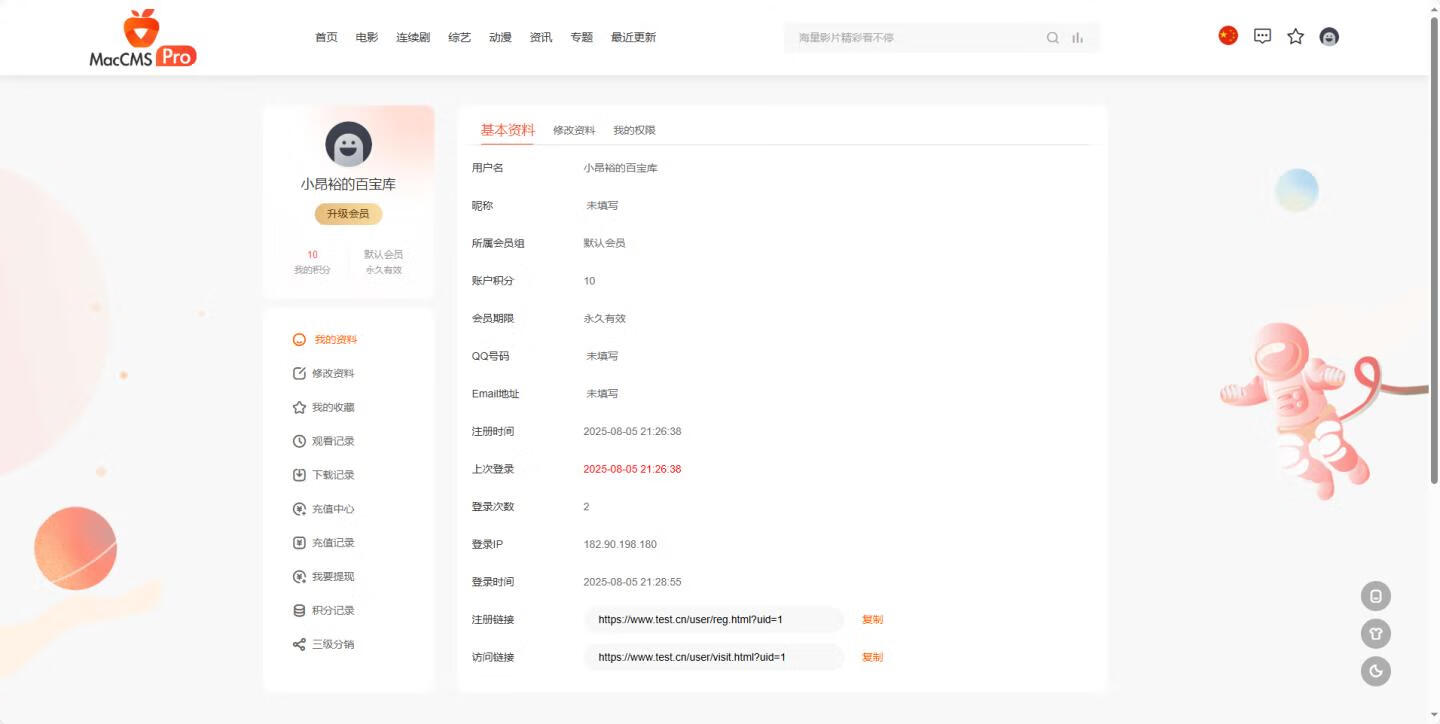This screenshot has width=1440, height=724.
Task: Click the MacCMS Pro logo
Action: (x=143, y=38)
